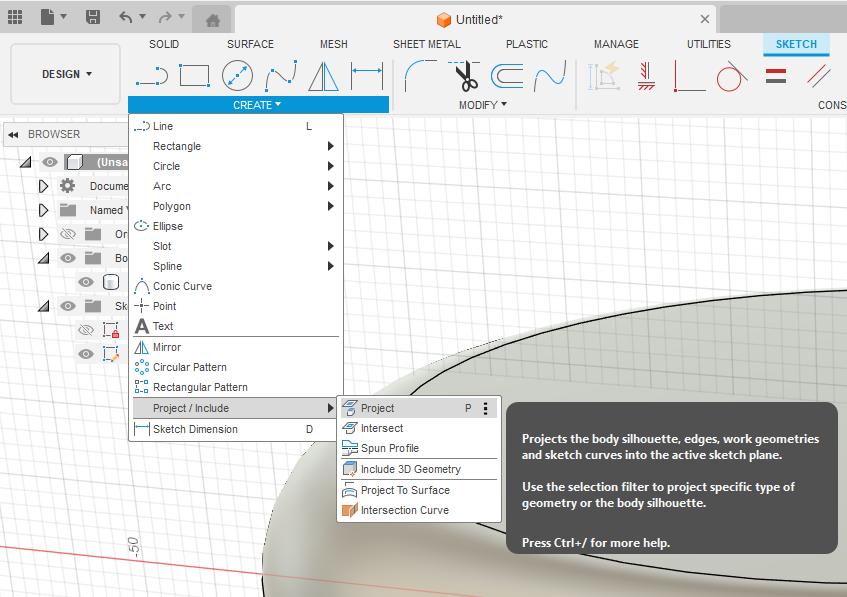
Task: Select the Mirror toolbar tool
Action: (x=324, y=76)
